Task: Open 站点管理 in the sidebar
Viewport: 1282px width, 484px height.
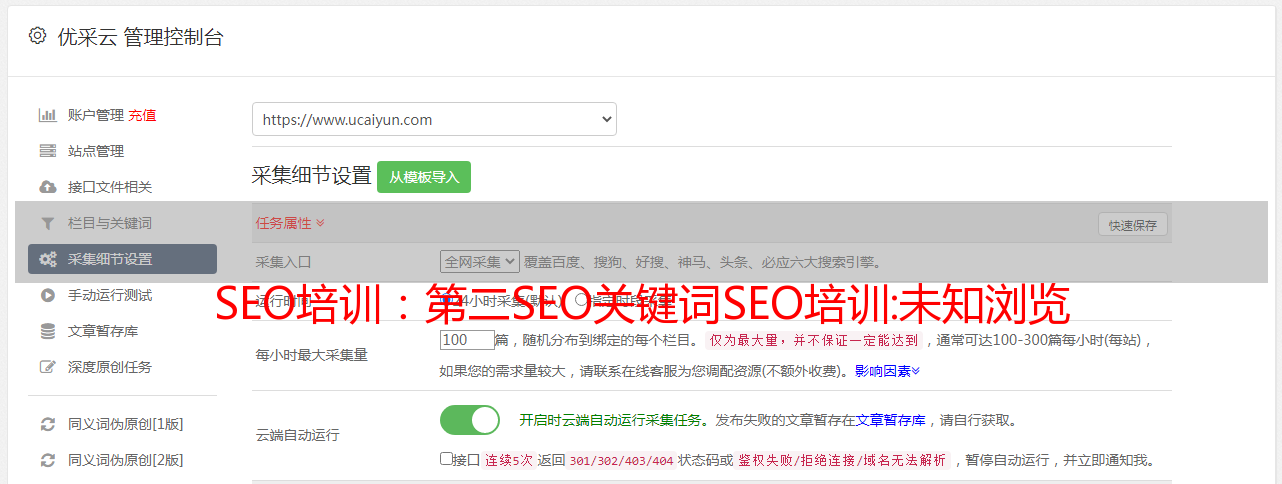Action: pyautogui.click(x=96, y=151)
